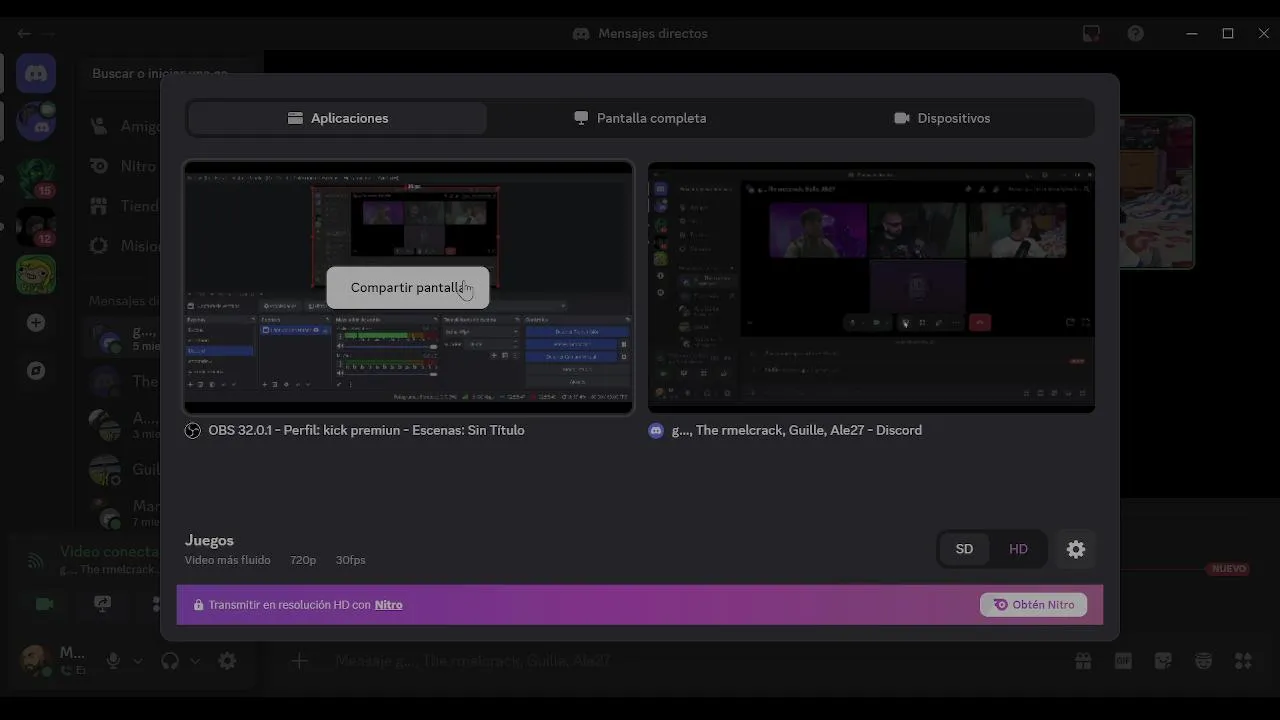Screen dimensions: 1280x720
Task: Open the gift icon in chat bar
Action: (1083, 661)
